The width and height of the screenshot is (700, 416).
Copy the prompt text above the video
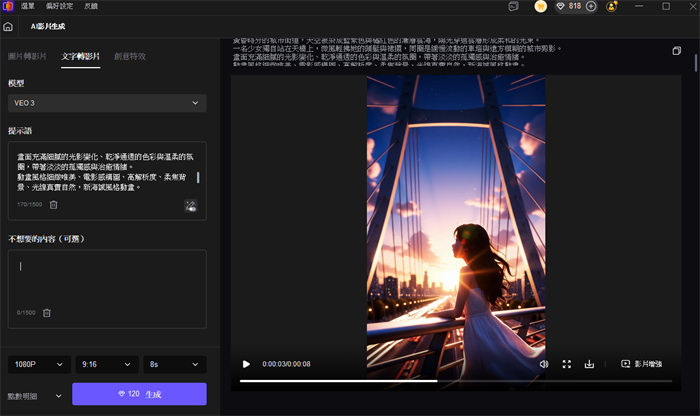(x=676, y=51)
